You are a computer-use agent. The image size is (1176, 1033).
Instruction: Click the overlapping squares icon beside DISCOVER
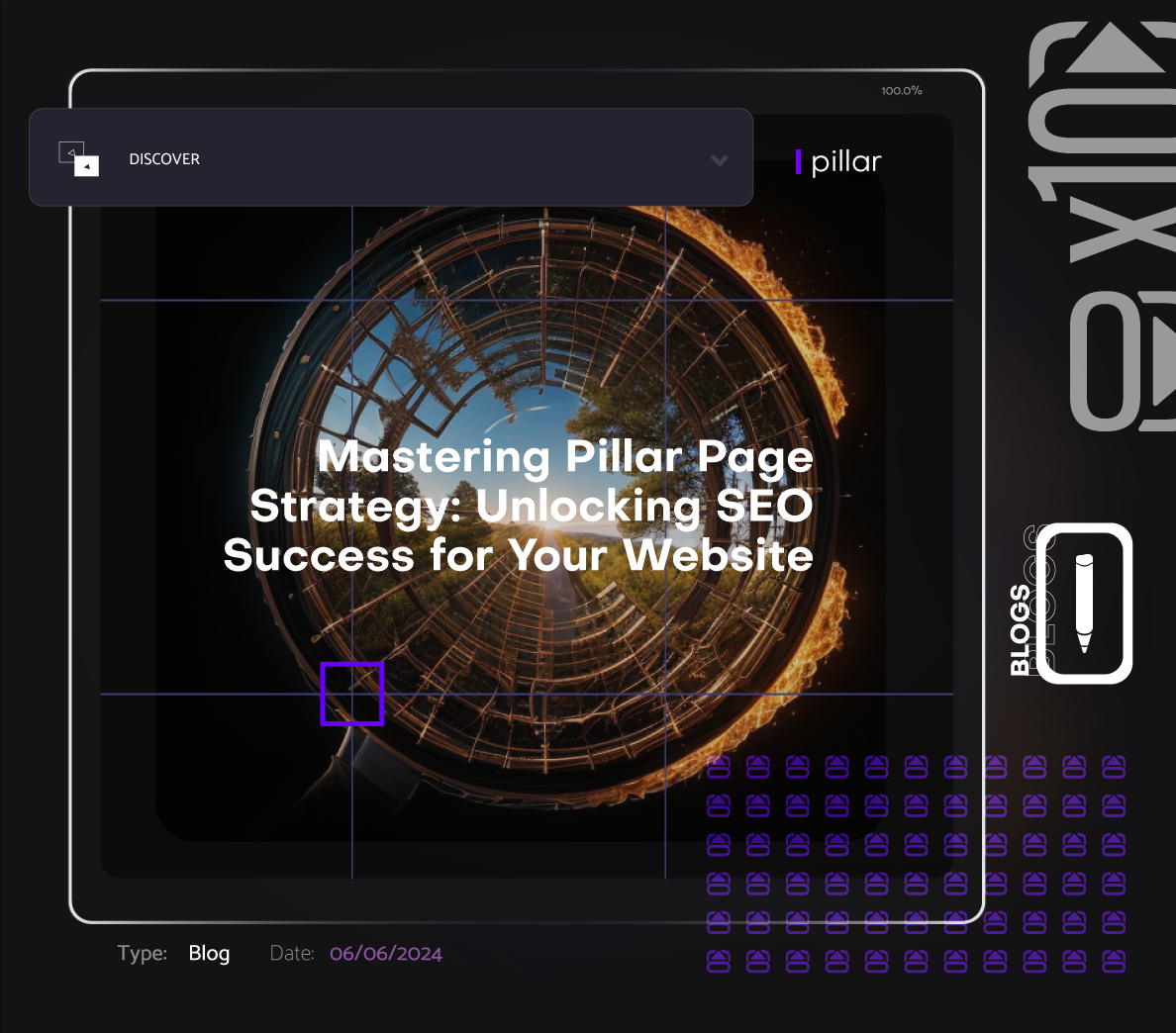coord(79,159)
